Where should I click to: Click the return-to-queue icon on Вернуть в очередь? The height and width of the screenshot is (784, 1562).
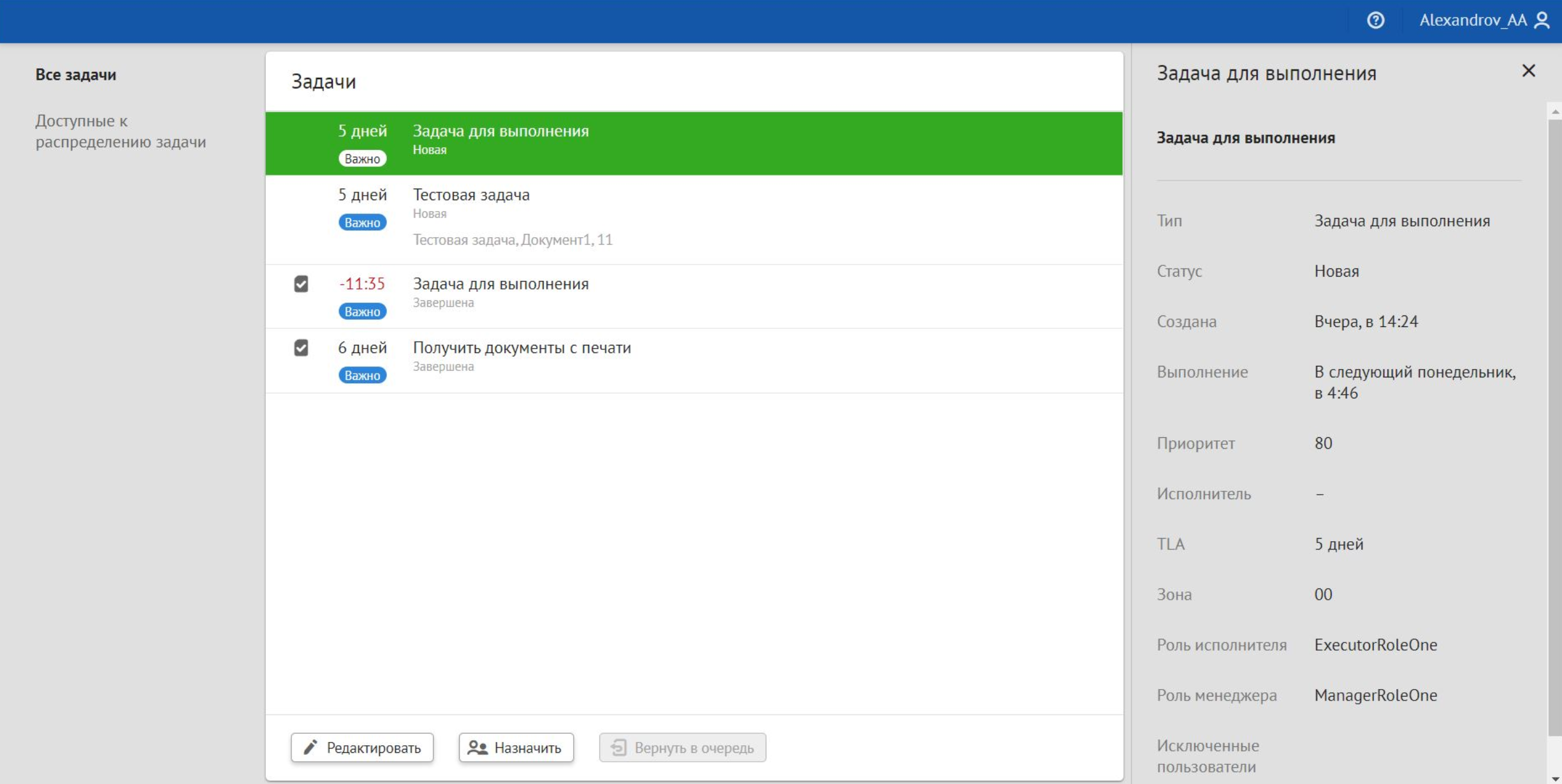pos(618,747)
